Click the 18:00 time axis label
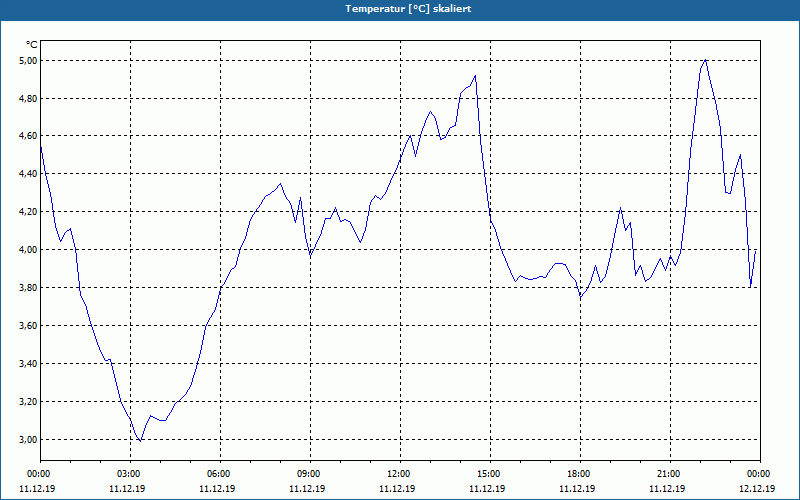Viewport: 800px width, 500px height. [578, 474]
